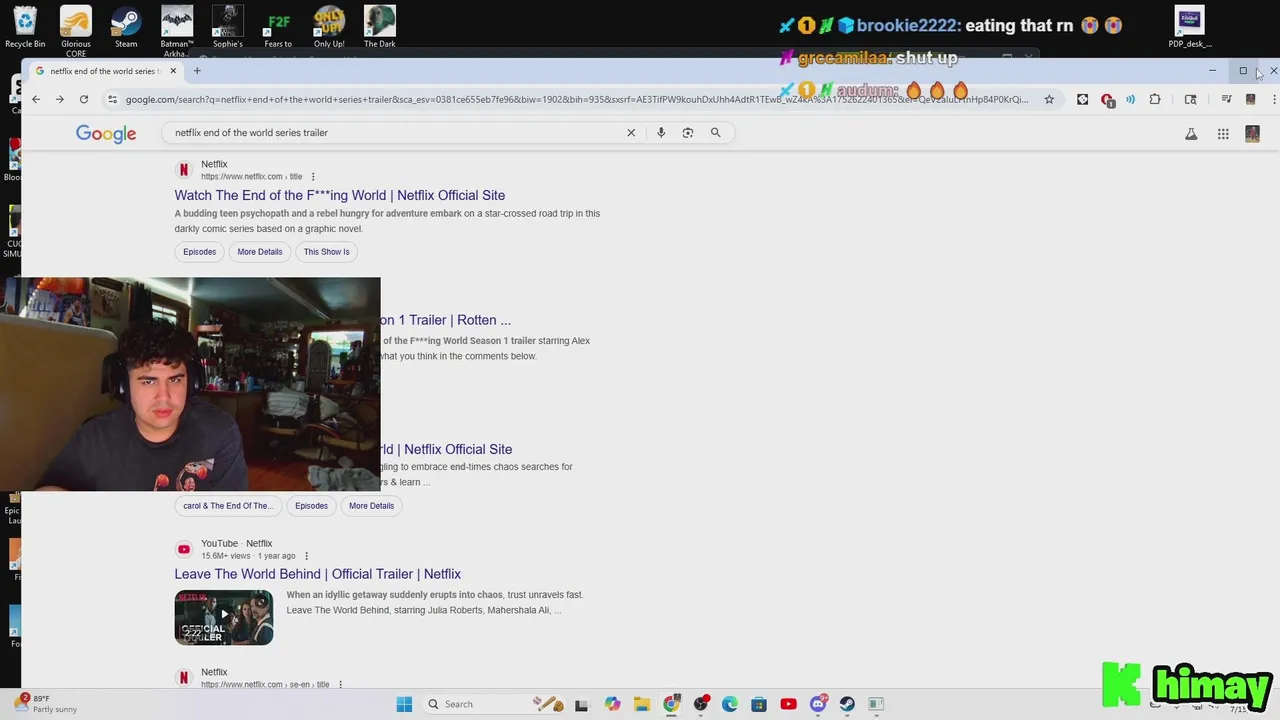This screenshot has width=1280, height=720.
Task: Open the Google account avatar
Action: pyautogui.click(x=1252, y=134)
